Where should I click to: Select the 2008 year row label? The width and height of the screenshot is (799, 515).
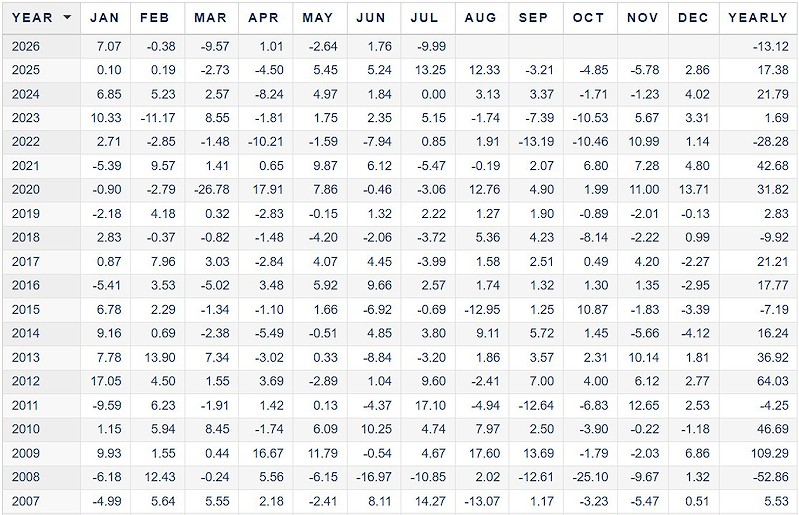[x=26, y=477]
